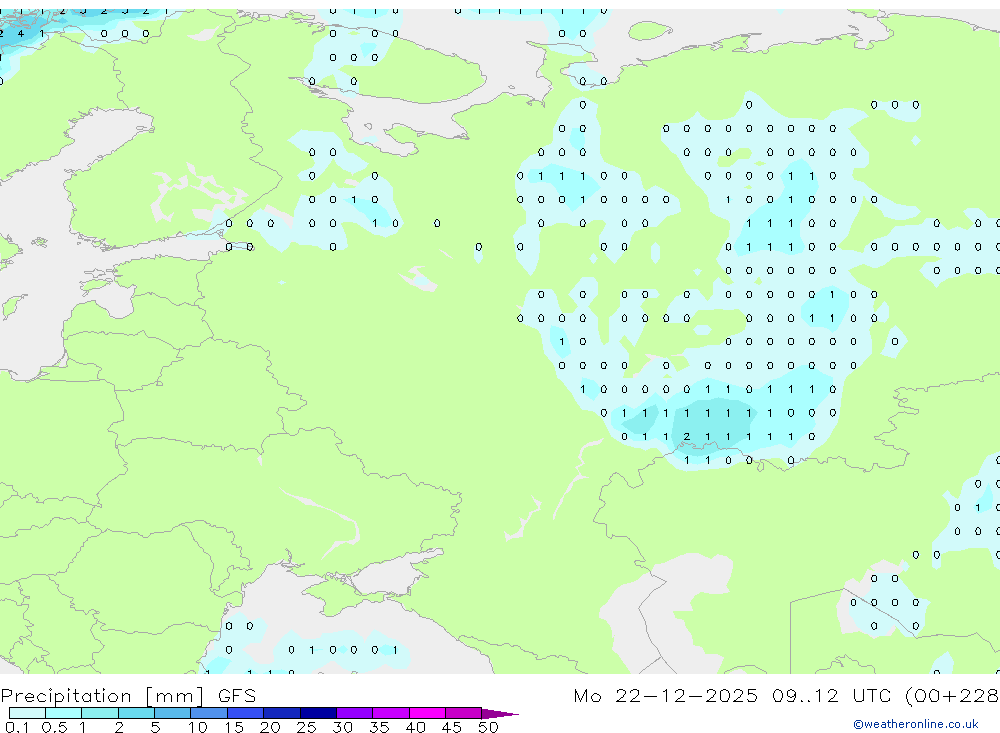Click the '15' legend scale label

pos(234,727)
